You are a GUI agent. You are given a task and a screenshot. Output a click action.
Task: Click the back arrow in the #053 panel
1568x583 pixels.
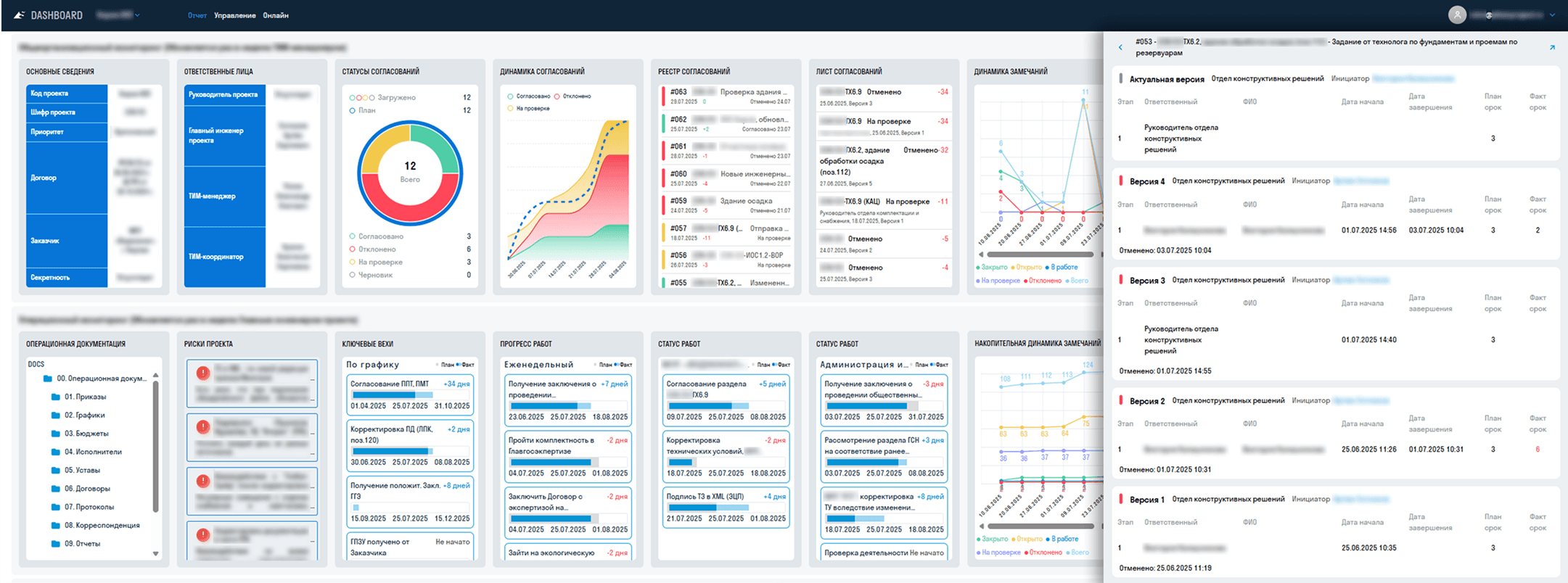[1120, 48]
